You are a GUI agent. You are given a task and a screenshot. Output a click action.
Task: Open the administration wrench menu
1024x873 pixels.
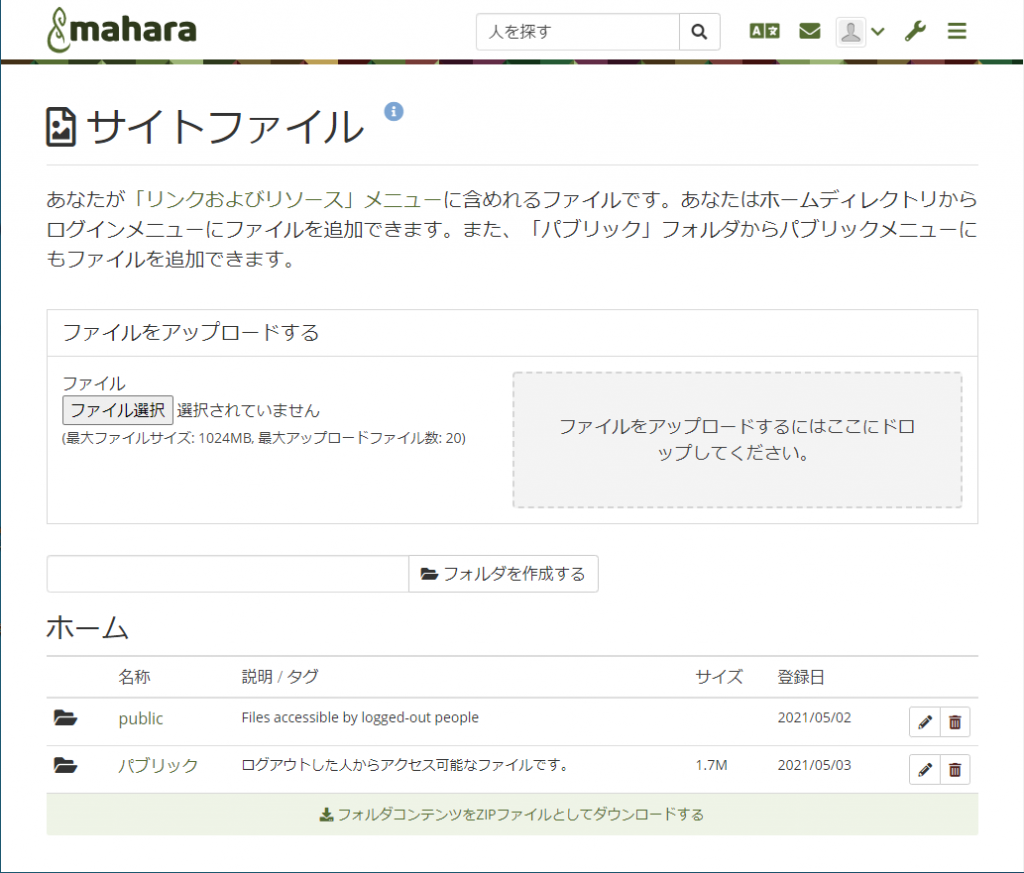tap(914, 32)
